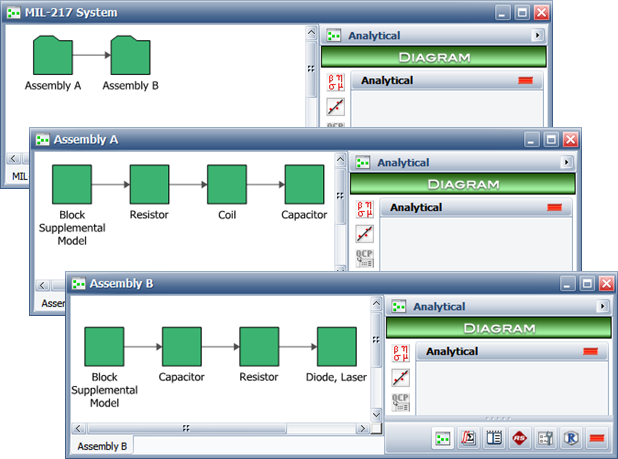The image size is (618, 459).
Task: Expand the Analytical panel arrow in Assembly B
Action: pyautogui.click(x=603, y=307)
